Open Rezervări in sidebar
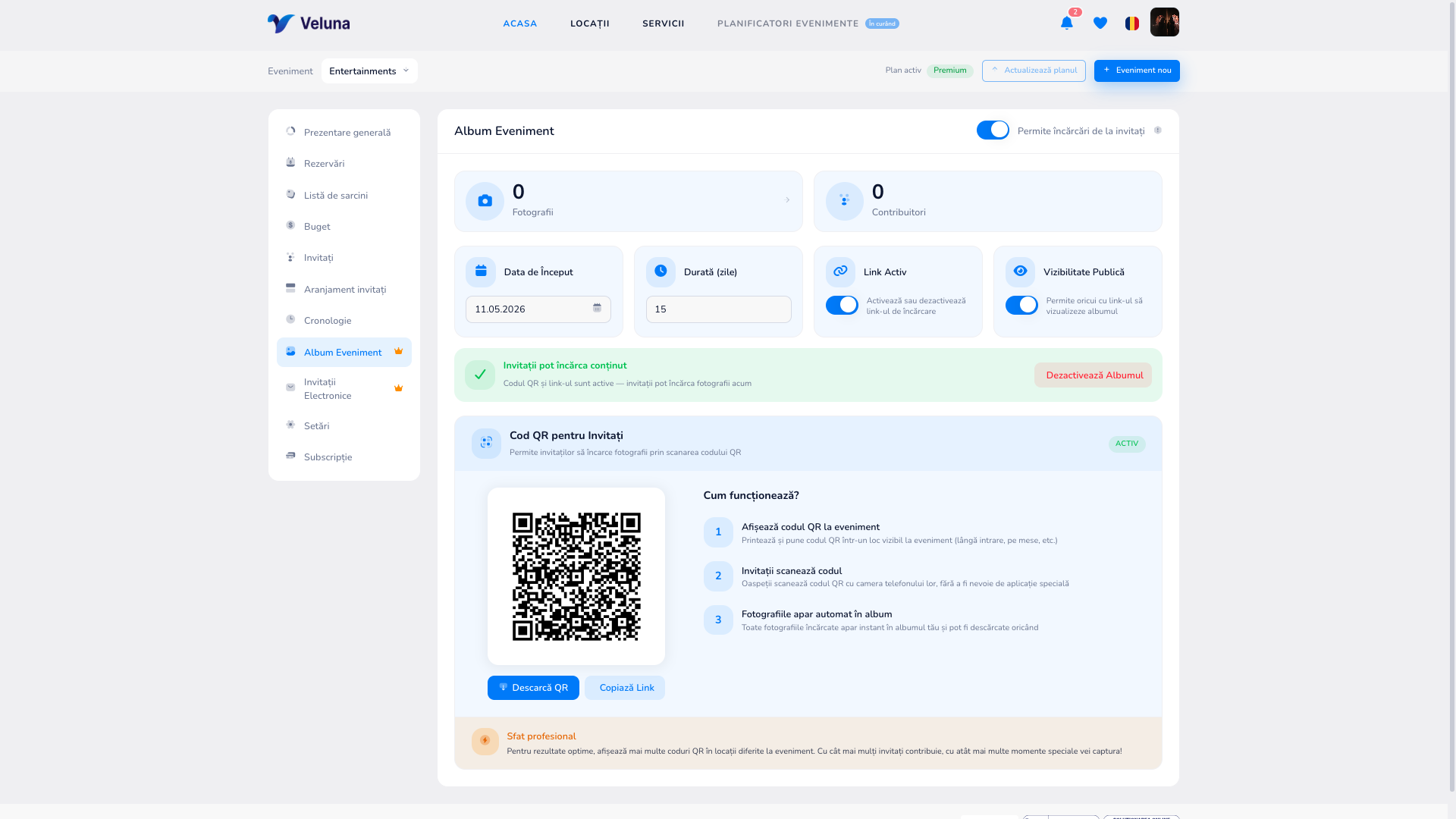This screenshot has height=819, width=1456. (x=344, y=163)
